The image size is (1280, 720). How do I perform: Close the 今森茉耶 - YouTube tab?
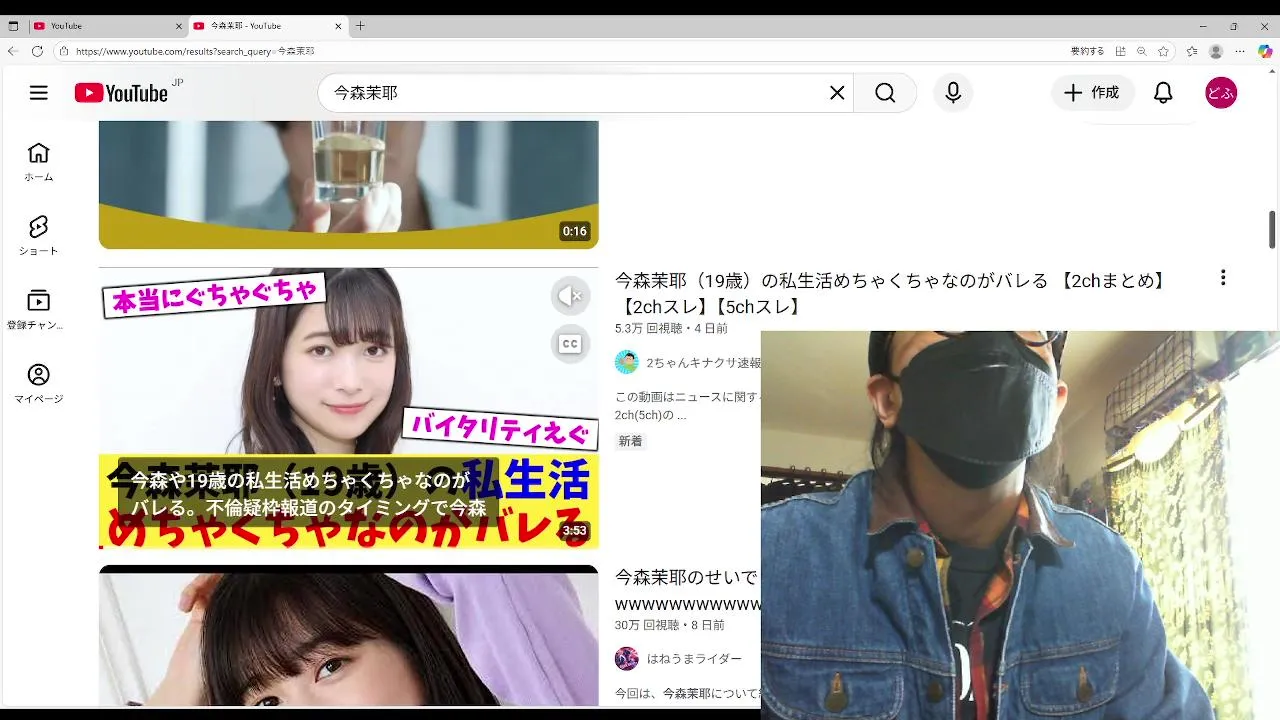[338, 26]
